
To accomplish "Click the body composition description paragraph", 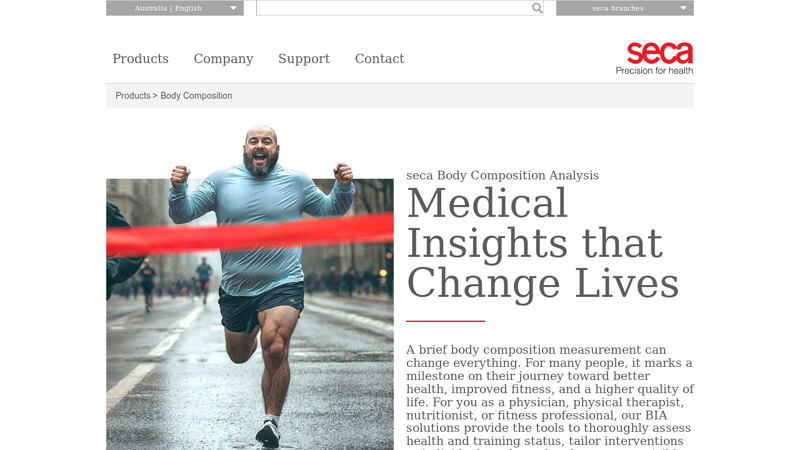I will (550, 397).
